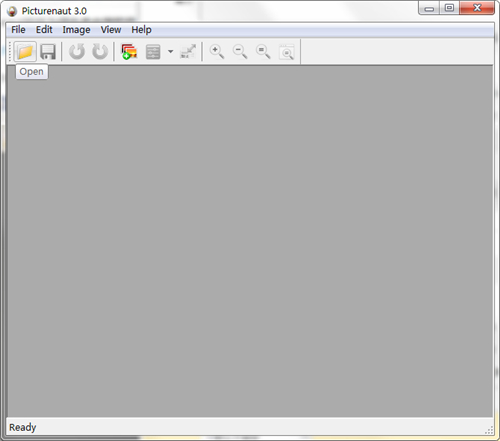Open the Tone Mapping sliders icon
The height and width of the screenshot is (441, 500).
point(153,52)
